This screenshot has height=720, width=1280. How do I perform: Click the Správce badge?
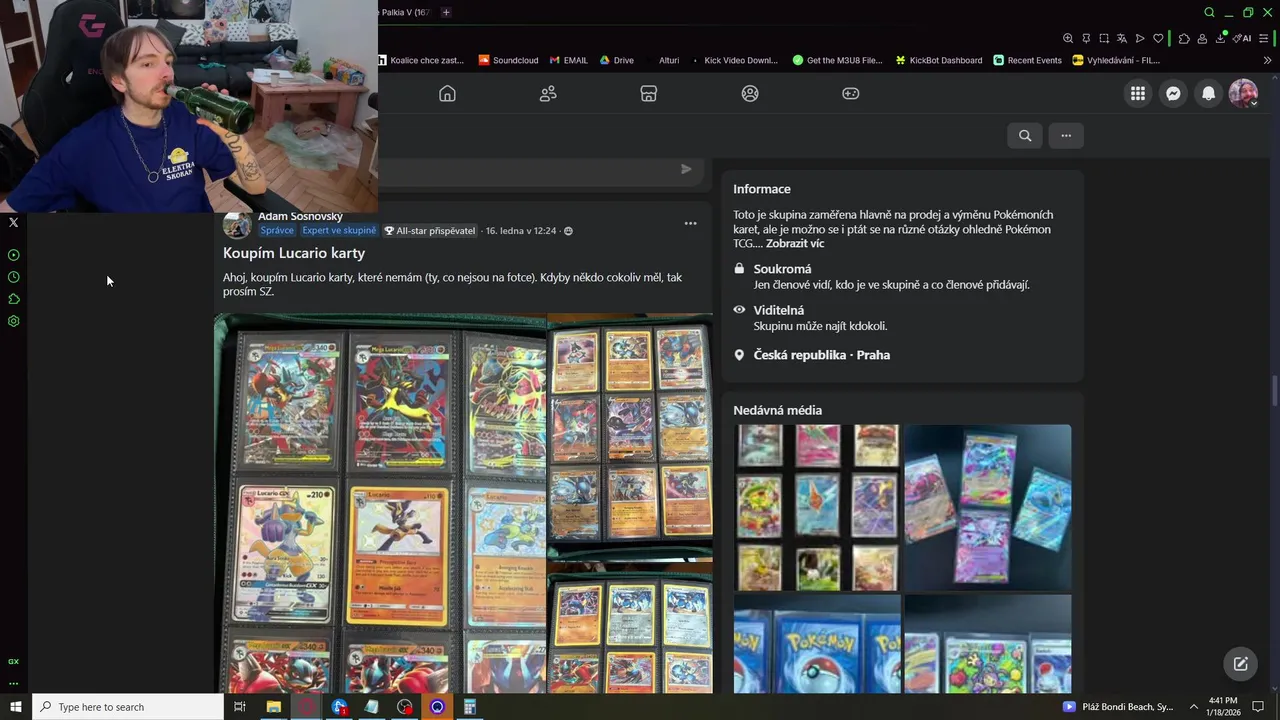point(277,230)
